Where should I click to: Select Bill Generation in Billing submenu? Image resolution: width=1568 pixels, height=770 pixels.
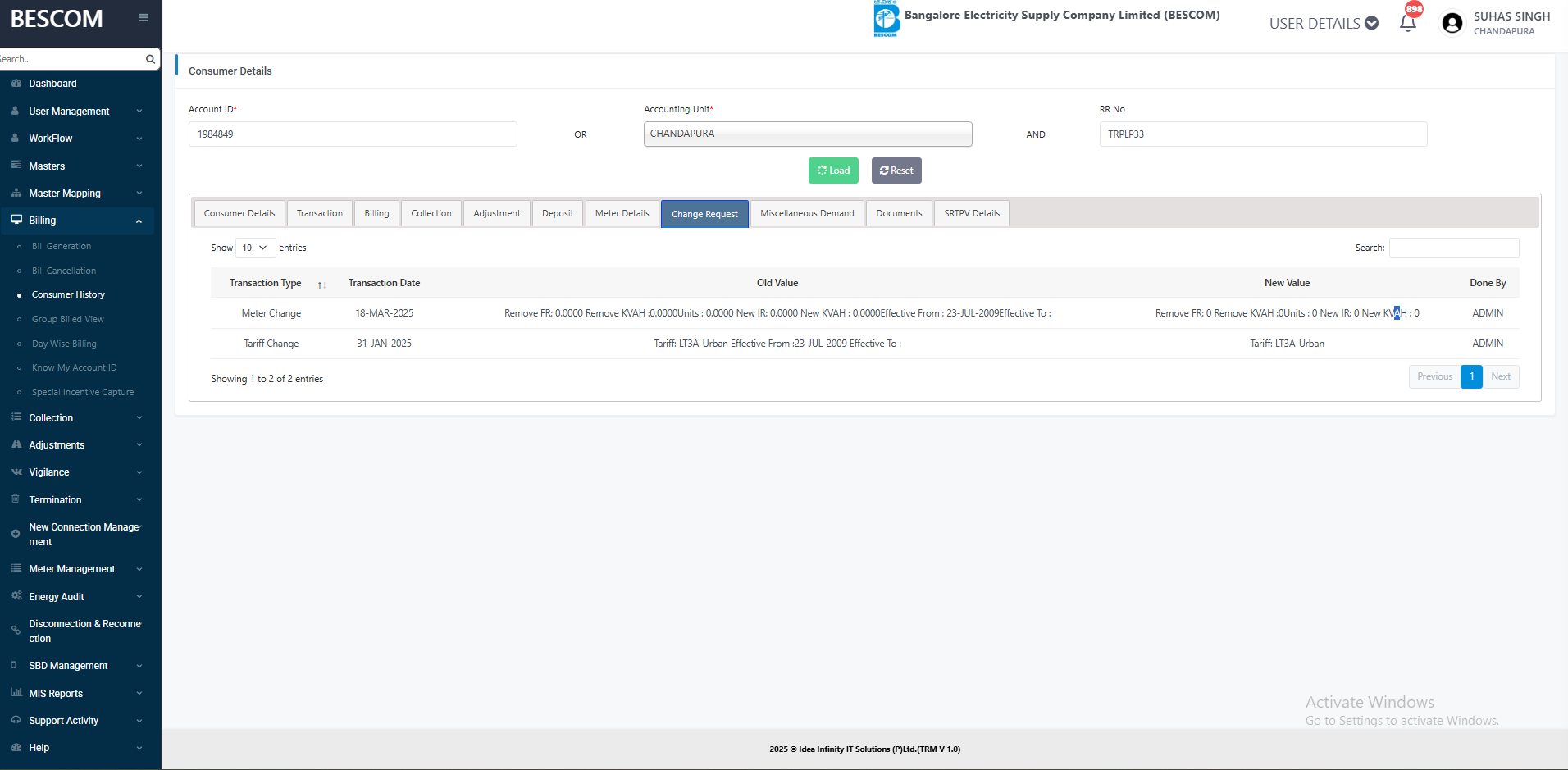pyautogui.click(x=62, y=246)
